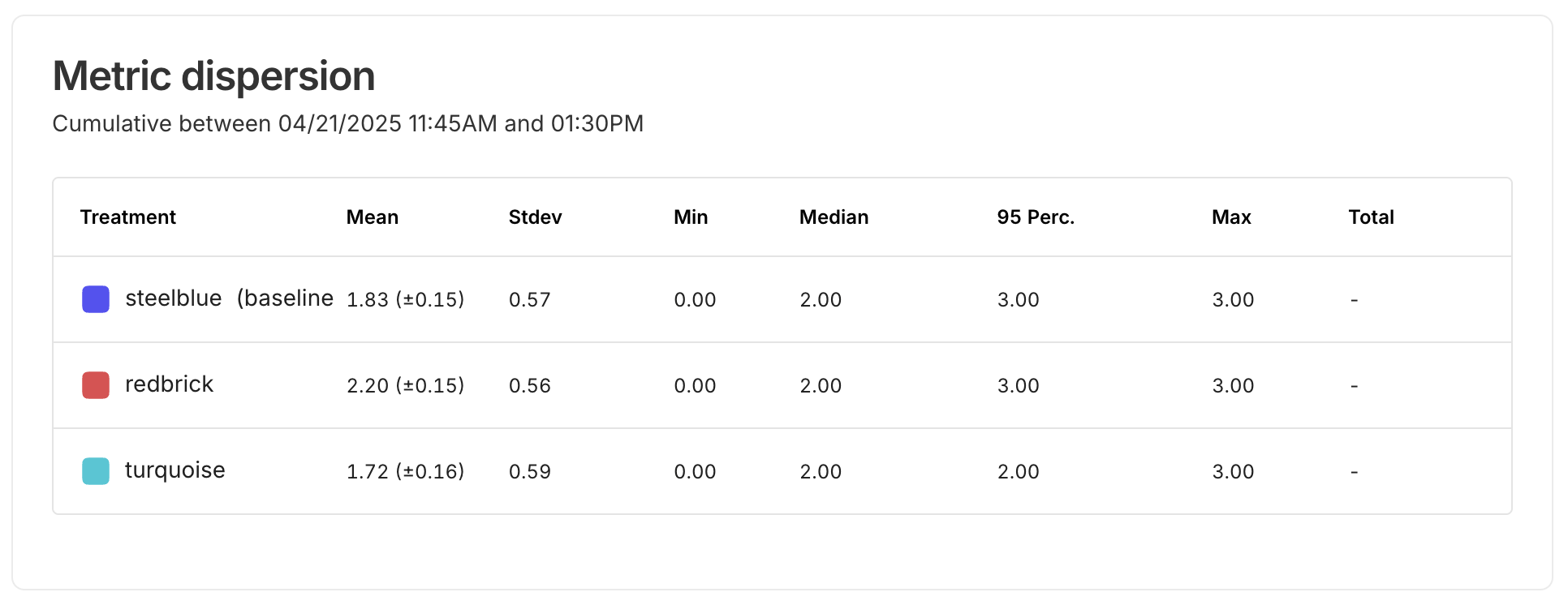Click the Min column header
This screenshot has width=1568, height=605.
pyautogui.click(x=691, y=217)
